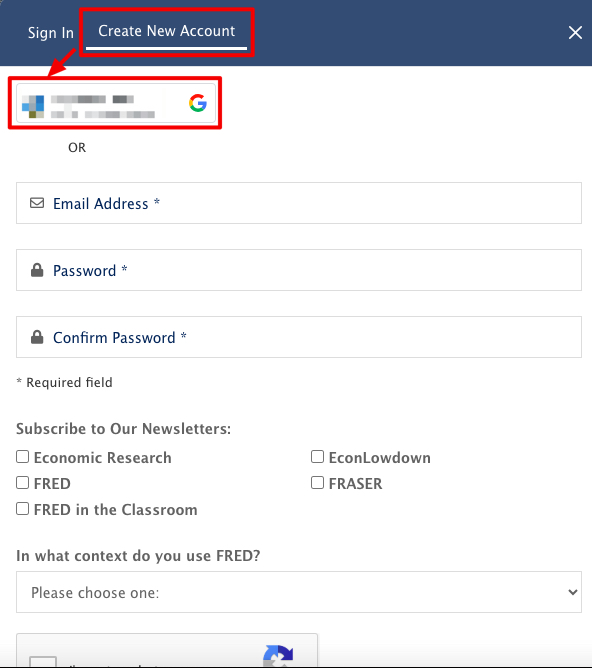
Task: Click the envelope icon in Email field
Action: coord(37,203)
